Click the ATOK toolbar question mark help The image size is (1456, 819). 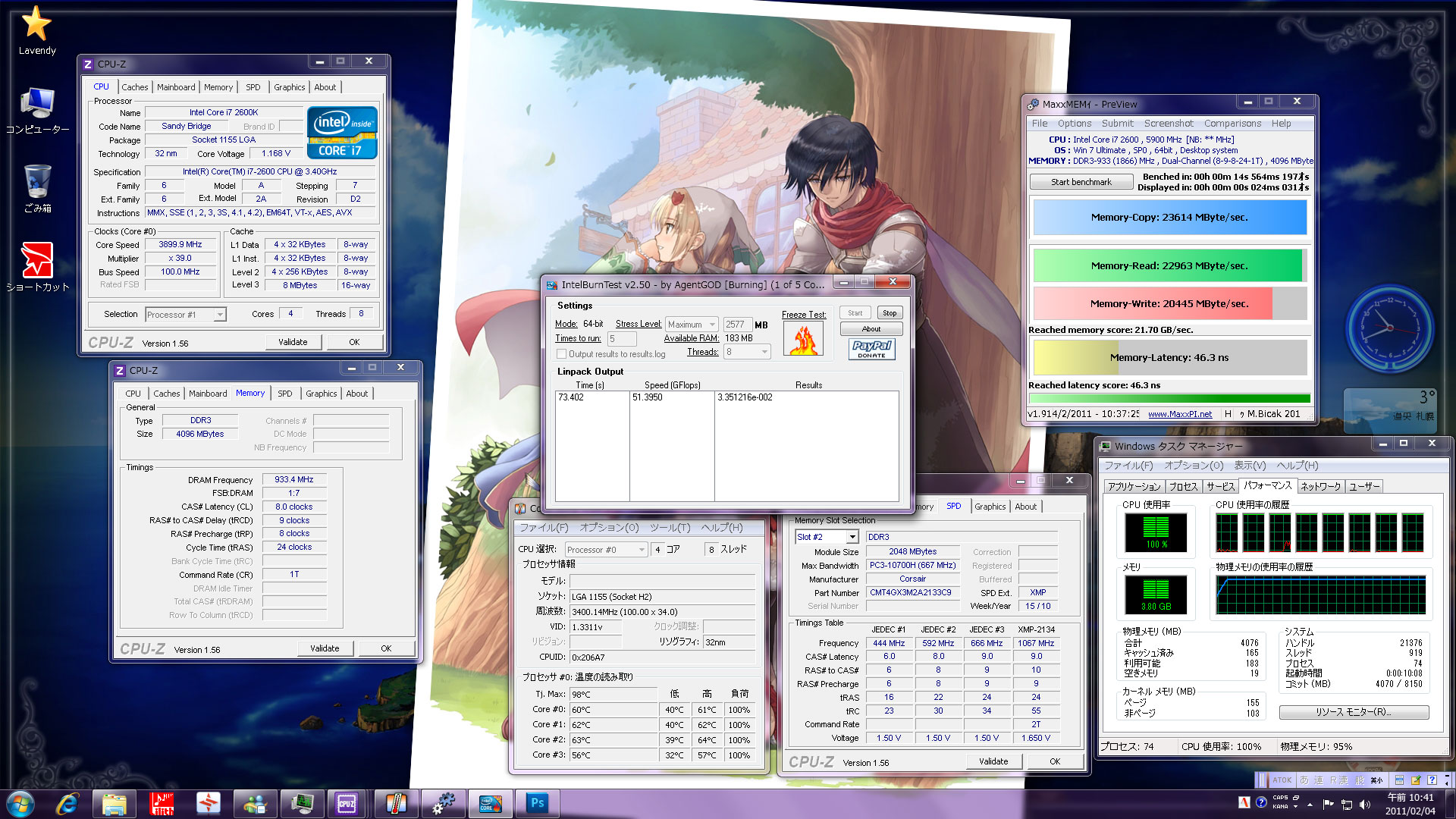click(1432, 780)
